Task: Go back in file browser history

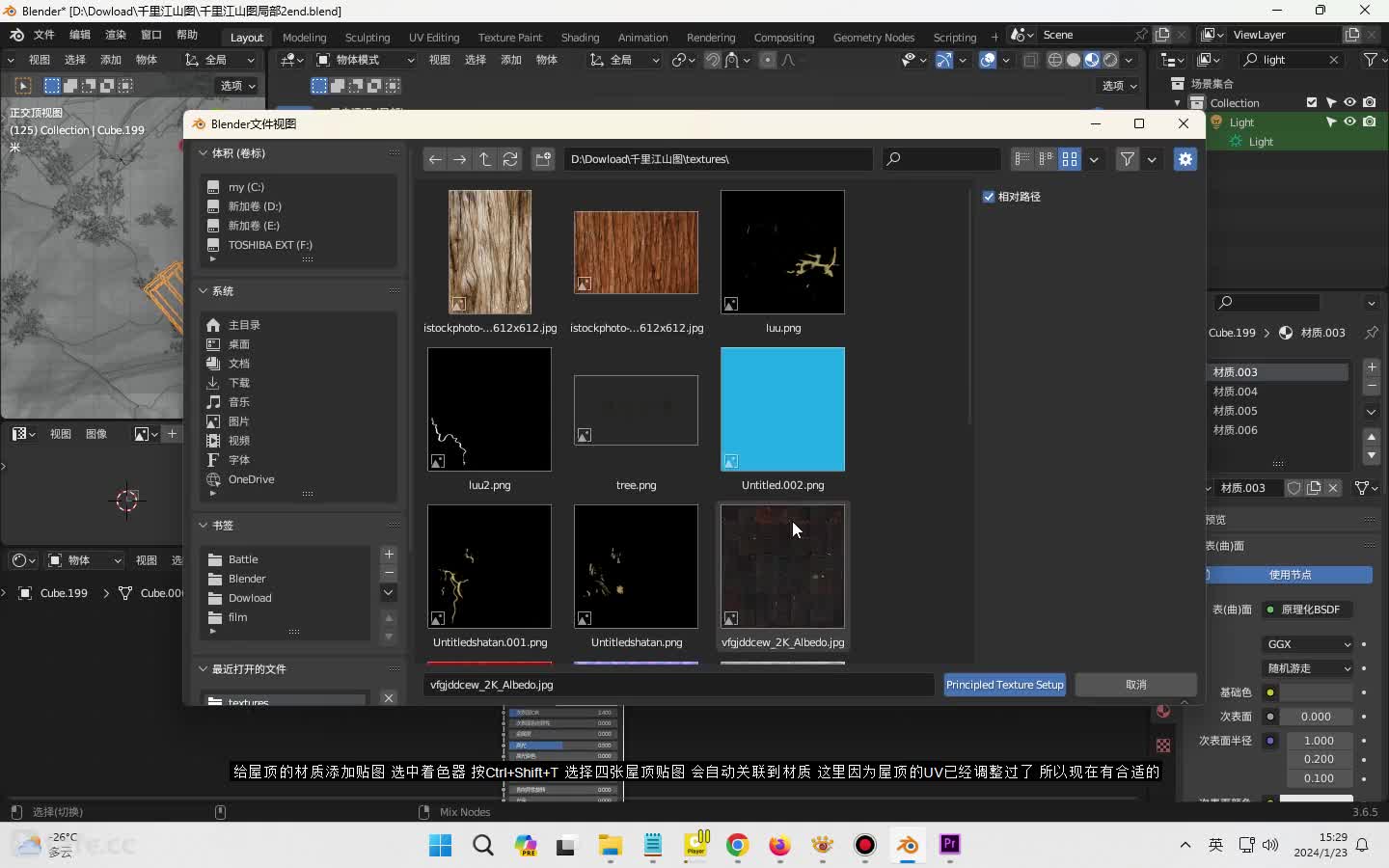Action: click(x=435, y=159)
